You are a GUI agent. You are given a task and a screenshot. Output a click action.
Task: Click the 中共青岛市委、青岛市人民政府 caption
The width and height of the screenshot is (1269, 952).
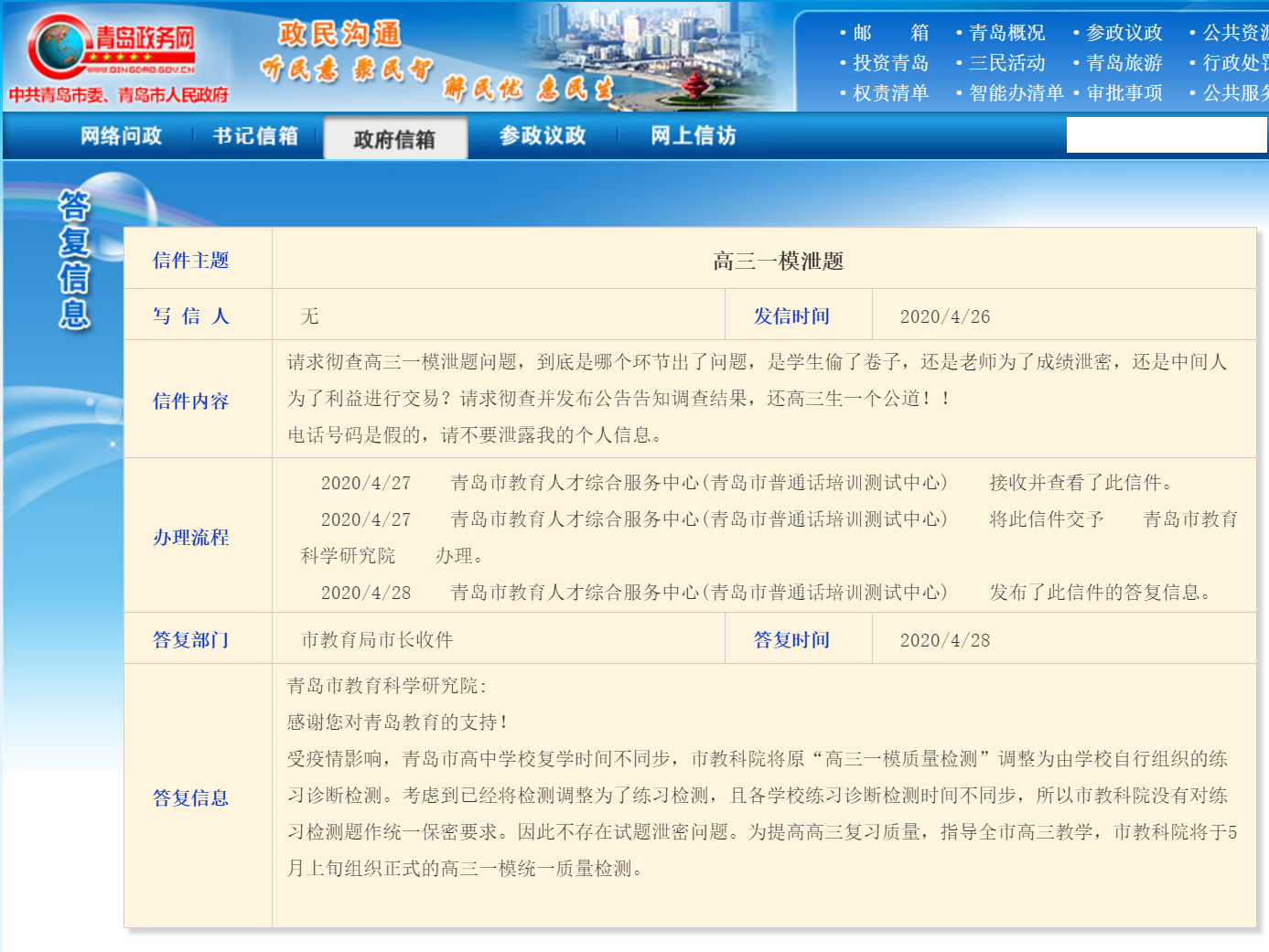(118, 95)
